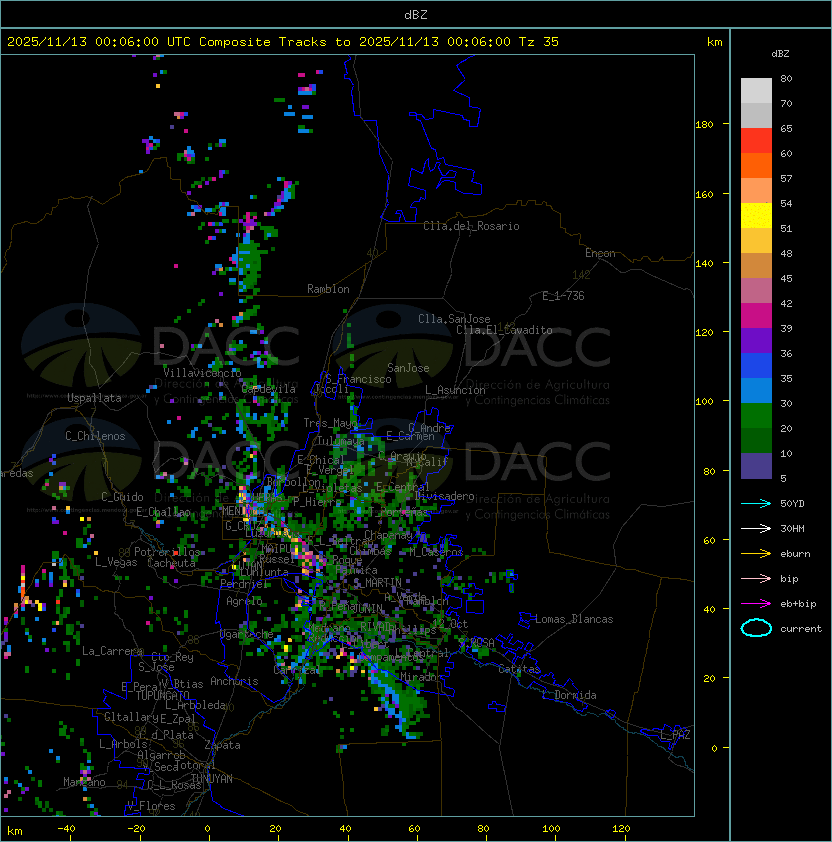Pick the brown-orange 45-48 dBZ swatch
This screenshot has width=832, height=842.
(756, 265)
